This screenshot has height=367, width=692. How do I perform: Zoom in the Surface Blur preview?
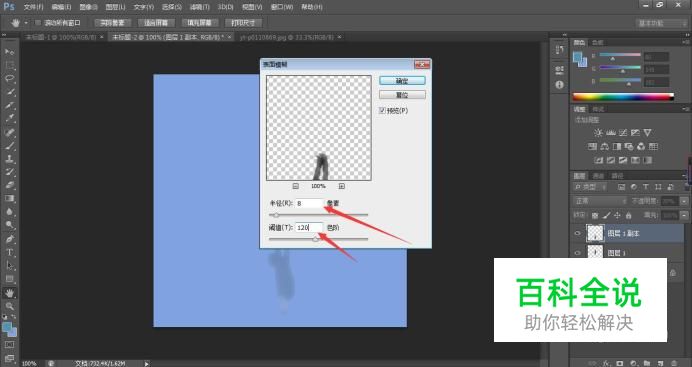point(342,186)
